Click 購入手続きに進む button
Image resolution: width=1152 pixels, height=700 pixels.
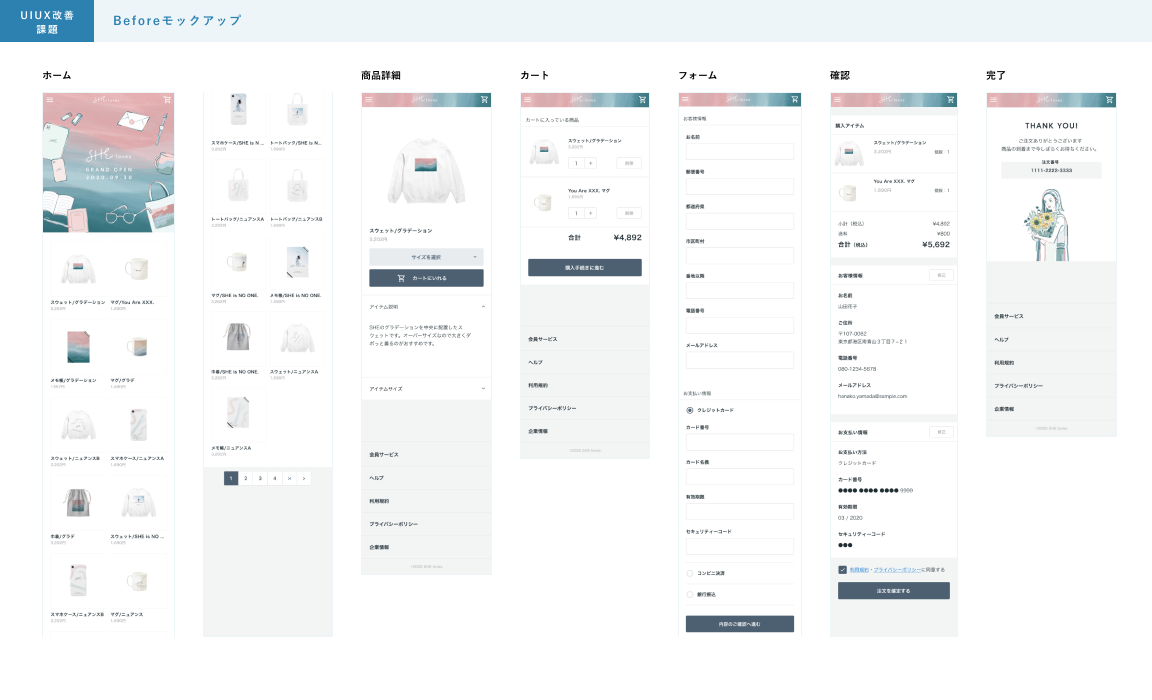point(585,267)
